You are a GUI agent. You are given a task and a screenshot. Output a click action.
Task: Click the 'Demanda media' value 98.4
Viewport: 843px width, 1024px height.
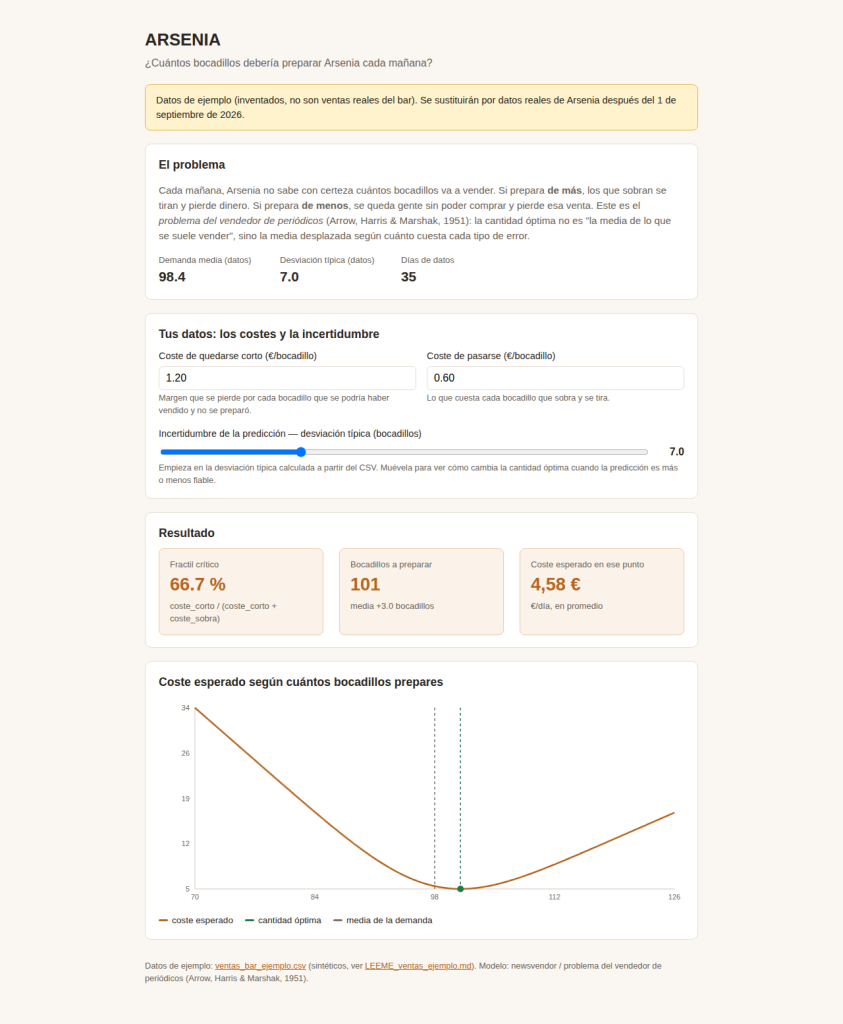tap(172, 277)
